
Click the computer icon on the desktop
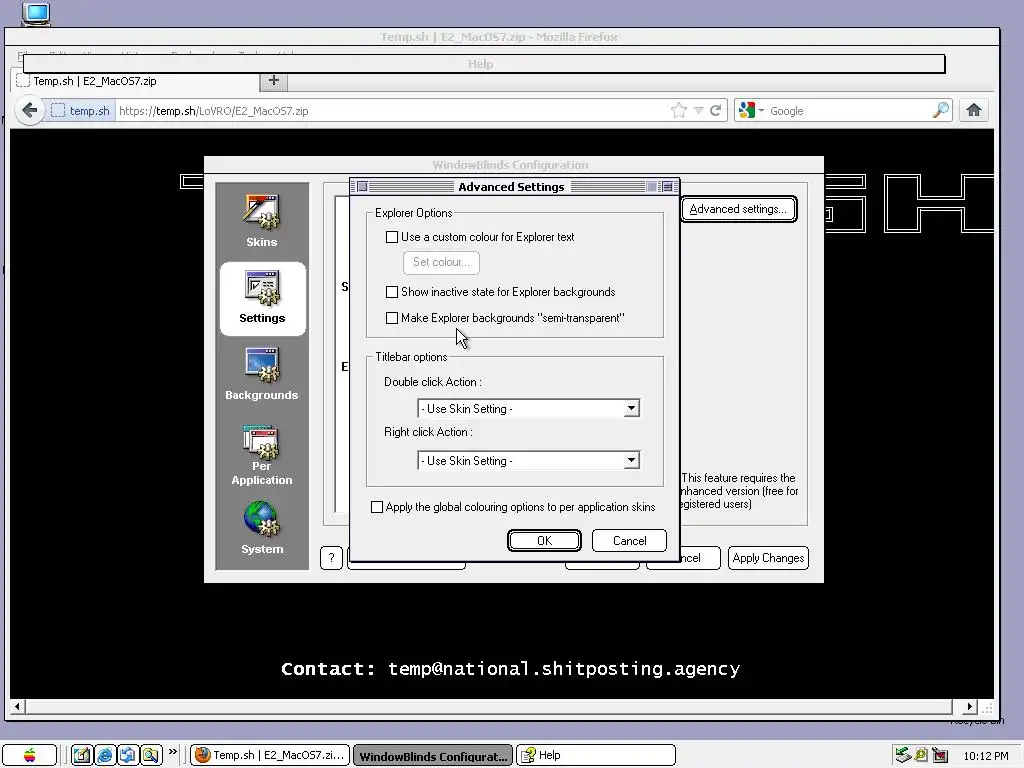point(36,13)
